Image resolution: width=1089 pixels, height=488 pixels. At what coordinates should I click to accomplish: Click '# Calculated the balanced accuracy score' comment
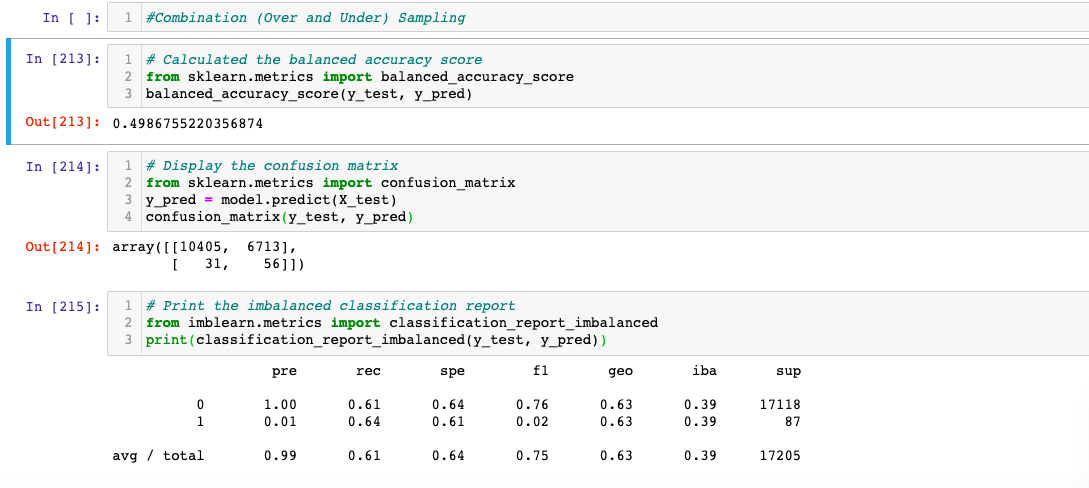click(x=314, y=60)
